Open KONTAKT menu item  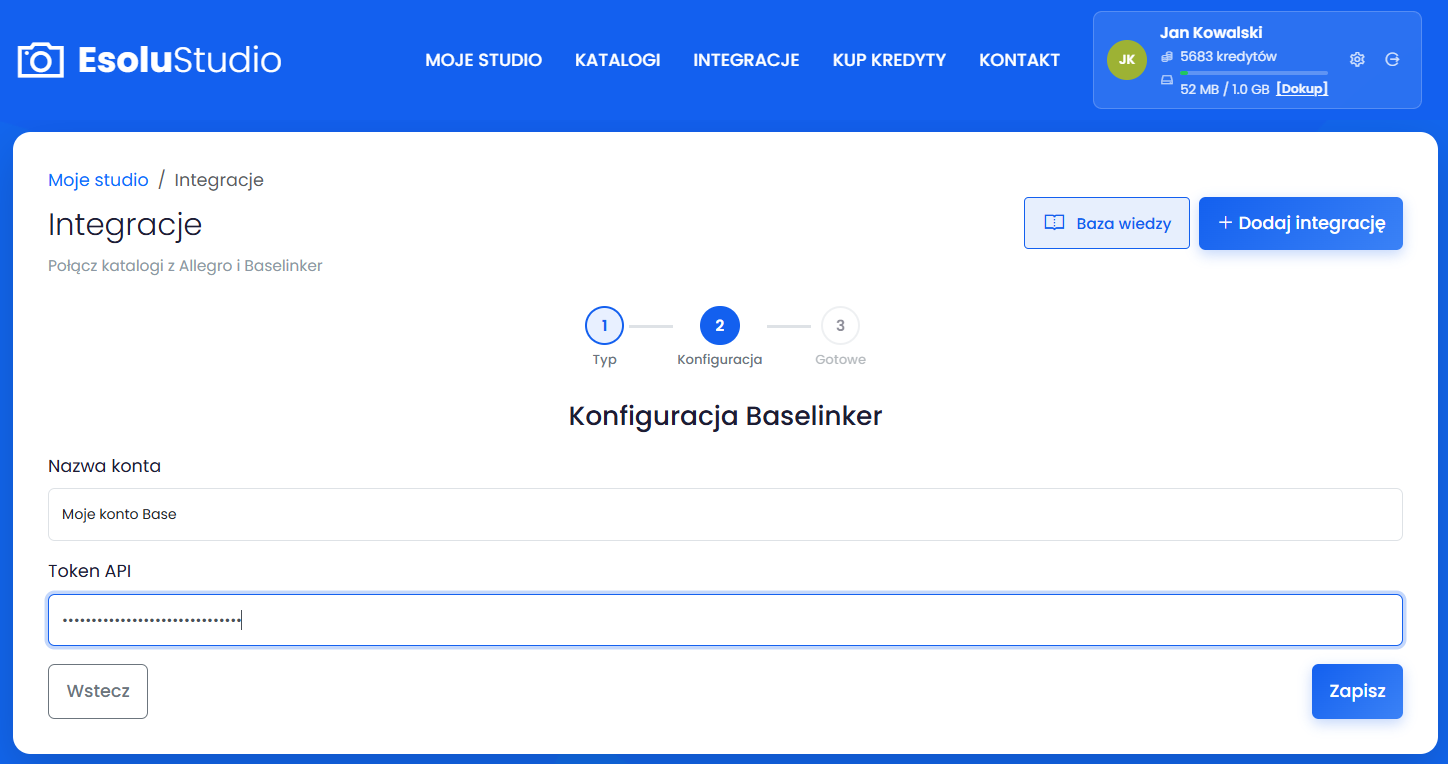(x=1019, y=60)
